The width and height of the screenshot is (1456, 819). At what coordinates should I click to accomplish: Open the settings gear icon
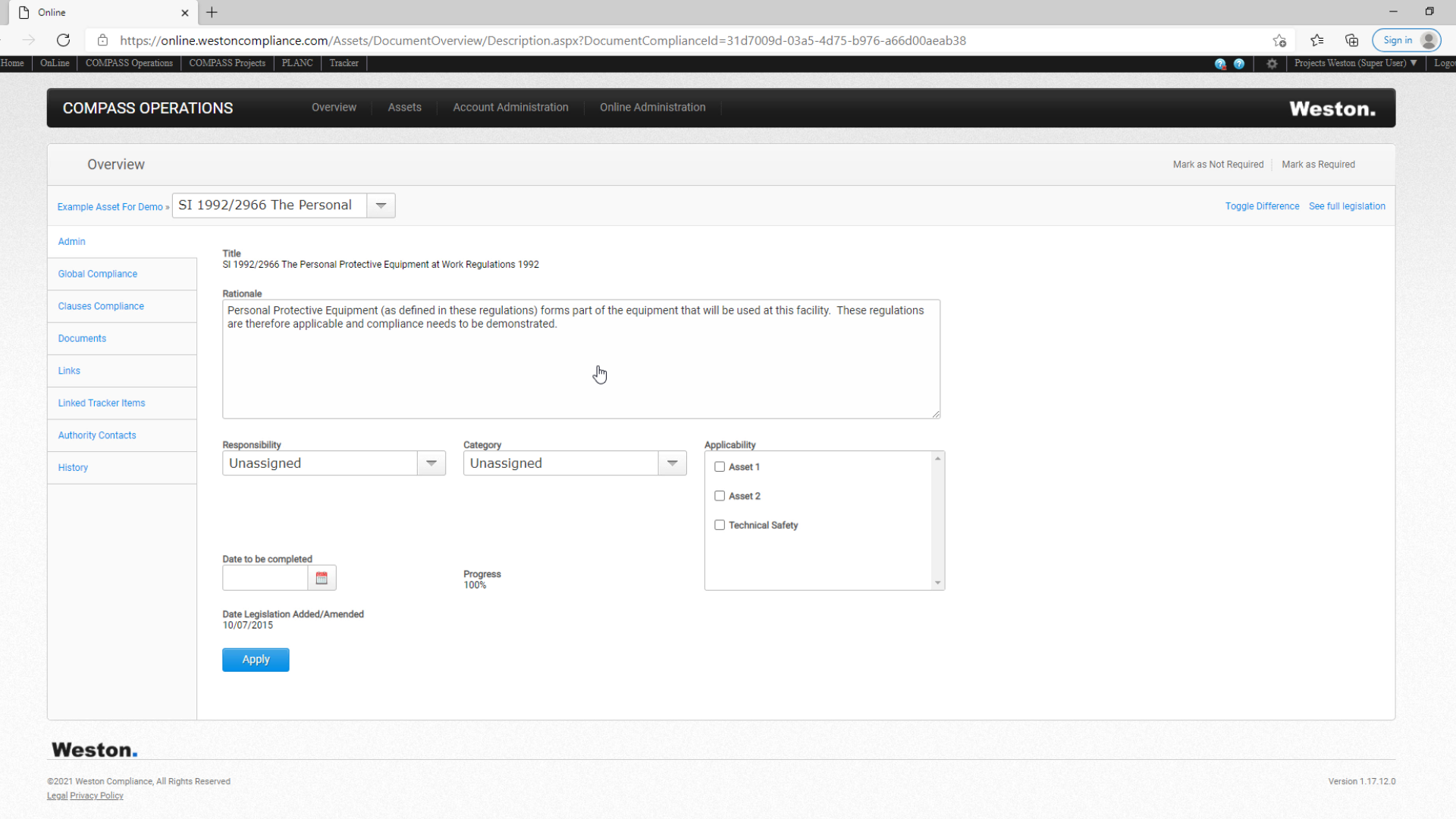click(x=1272, y=64)
